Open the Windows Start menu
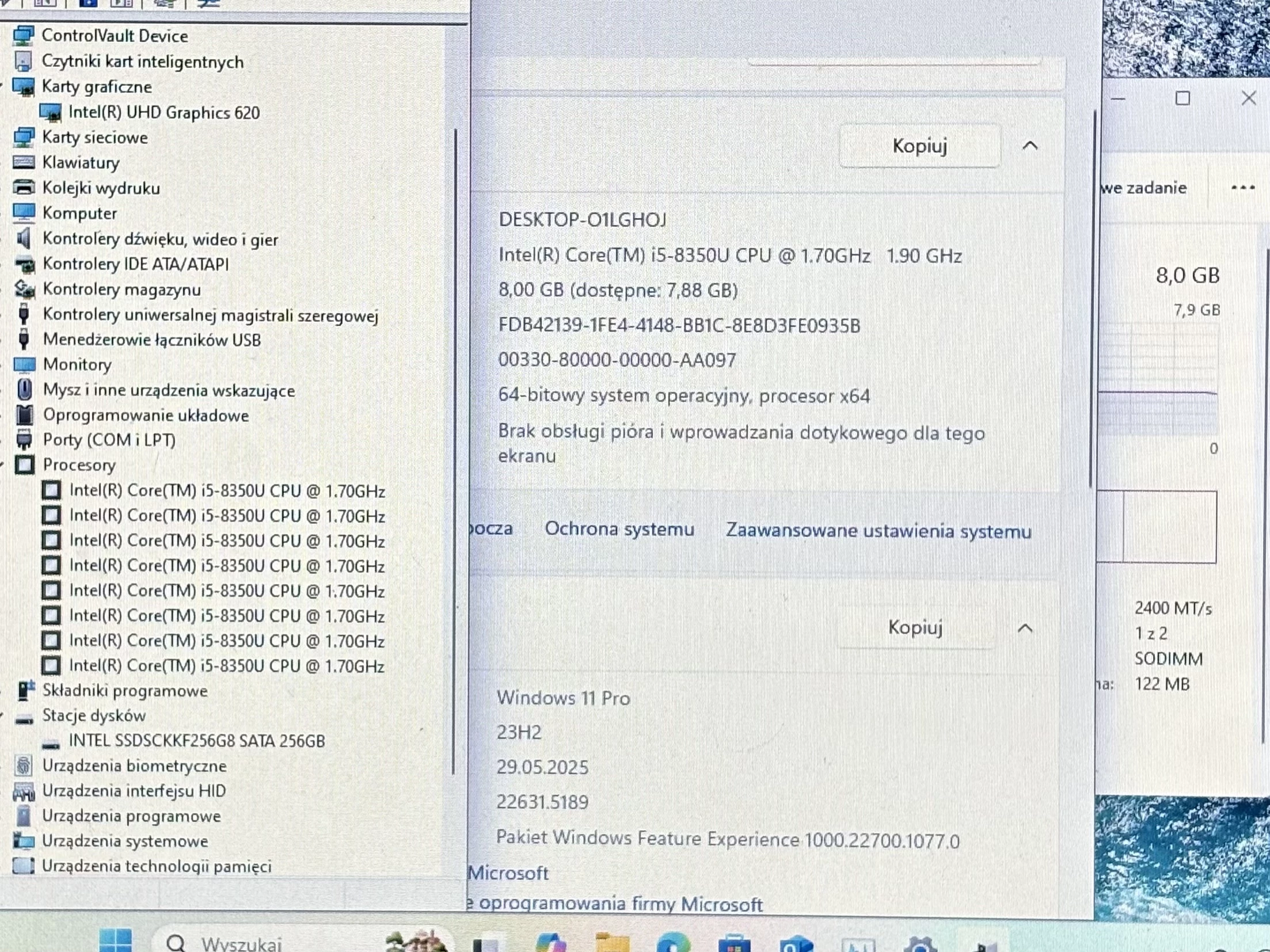Screen dimensions: 1270x952 click(115, 940)
